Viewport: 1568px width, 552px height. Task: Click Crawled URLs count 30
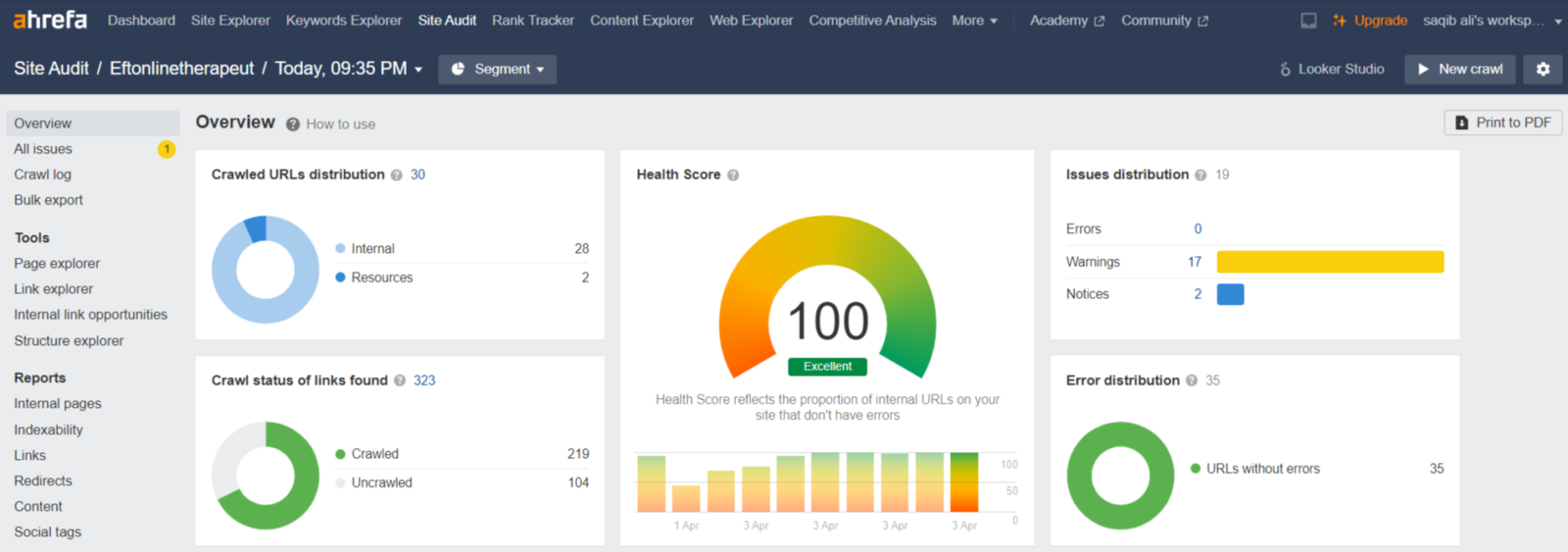tap(417, 175)
